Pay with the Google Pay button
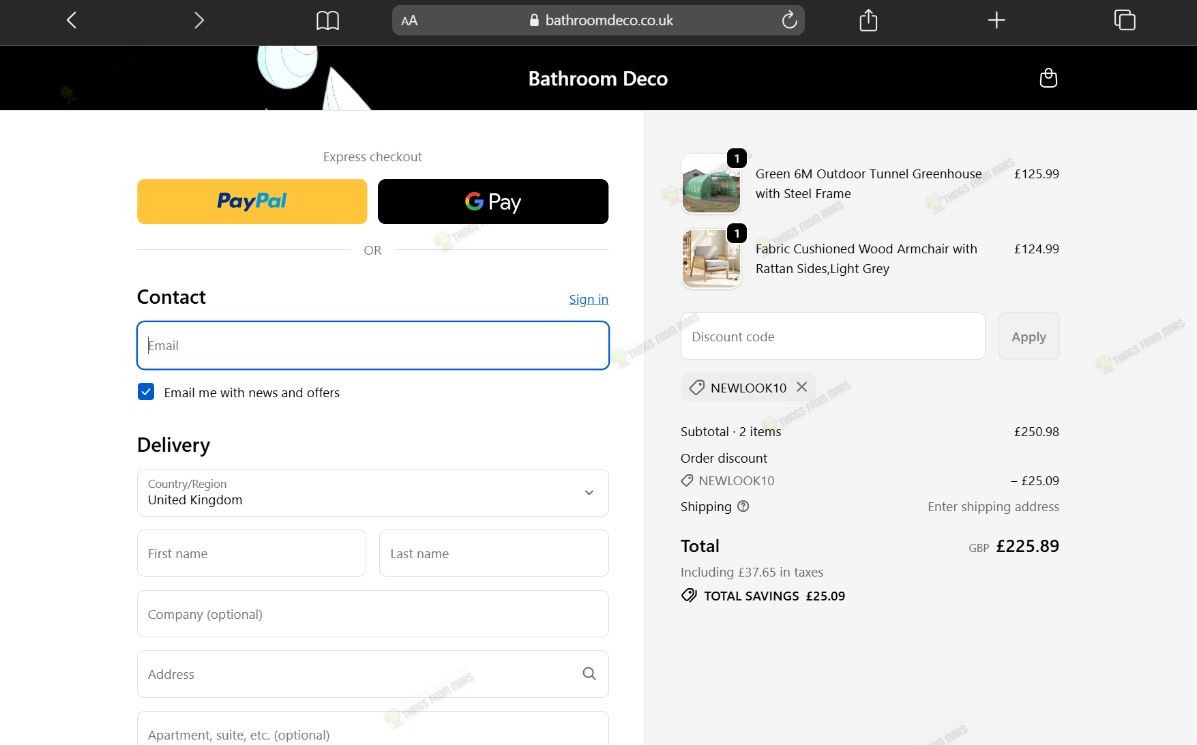Image resolution: width=1197 pixels, height=745 pixels. [x=493, y=202]
